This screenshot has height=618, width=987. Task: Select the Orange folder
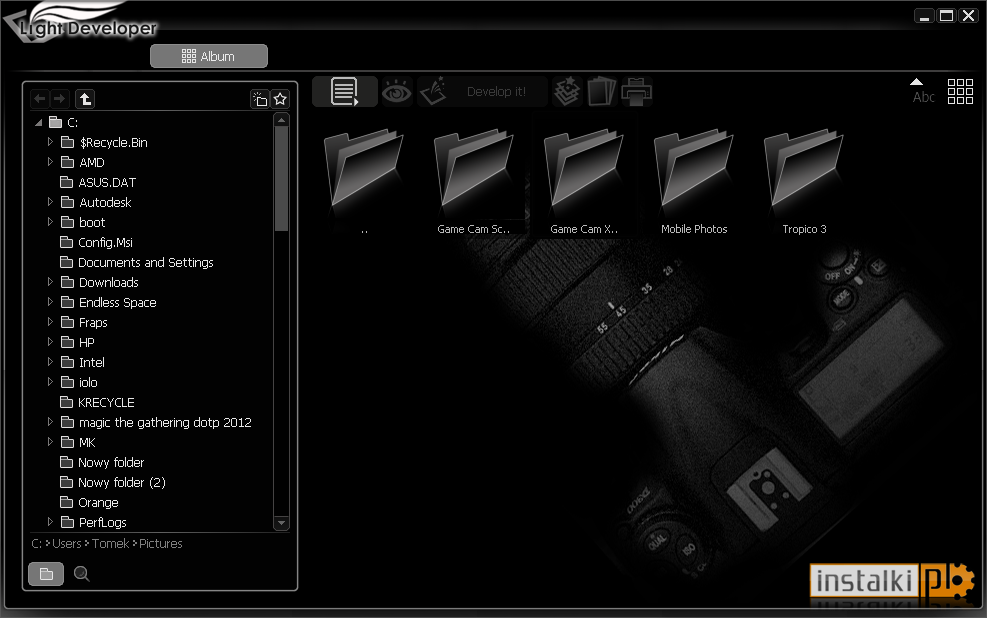89,502
